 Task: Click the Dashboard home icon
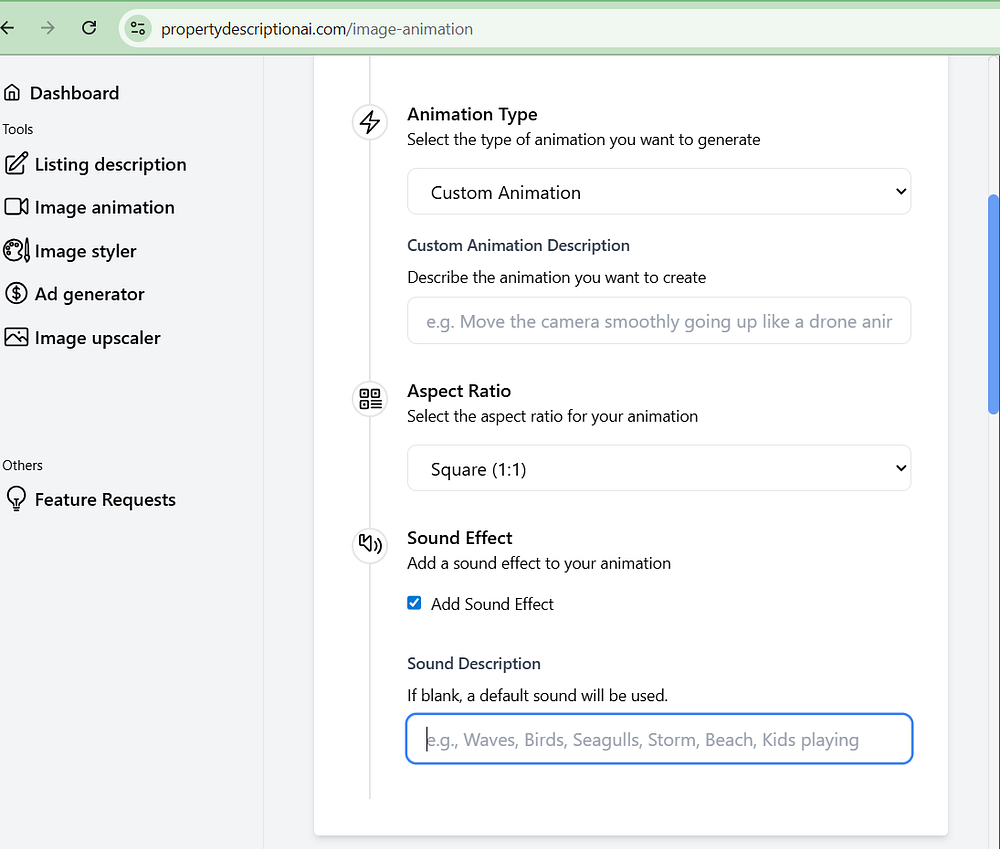pyautogui.click(x=12, y=93)
